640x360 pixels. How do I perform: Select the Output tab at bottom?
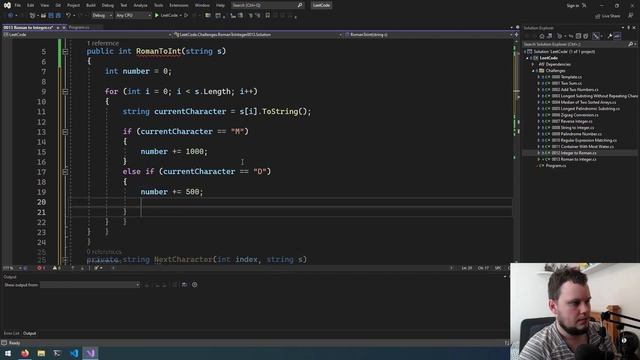point(29,333)
